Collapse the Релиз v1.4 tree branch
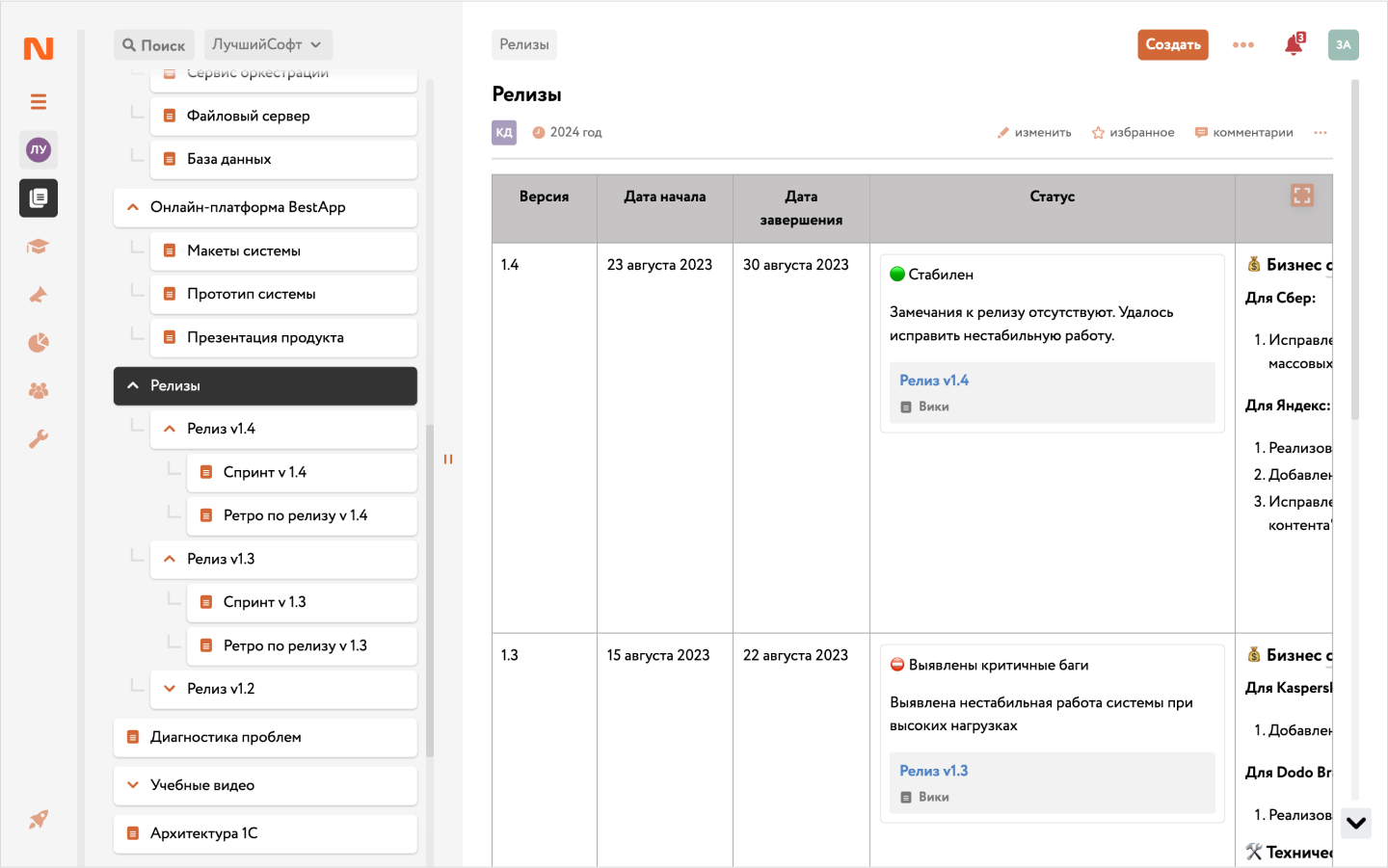 [170, 429]
